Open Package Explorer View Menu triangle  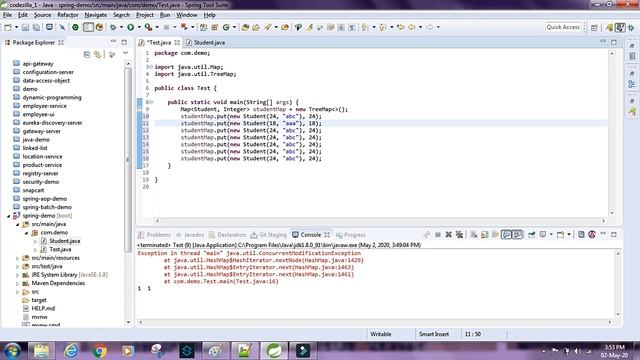point(125,54)
